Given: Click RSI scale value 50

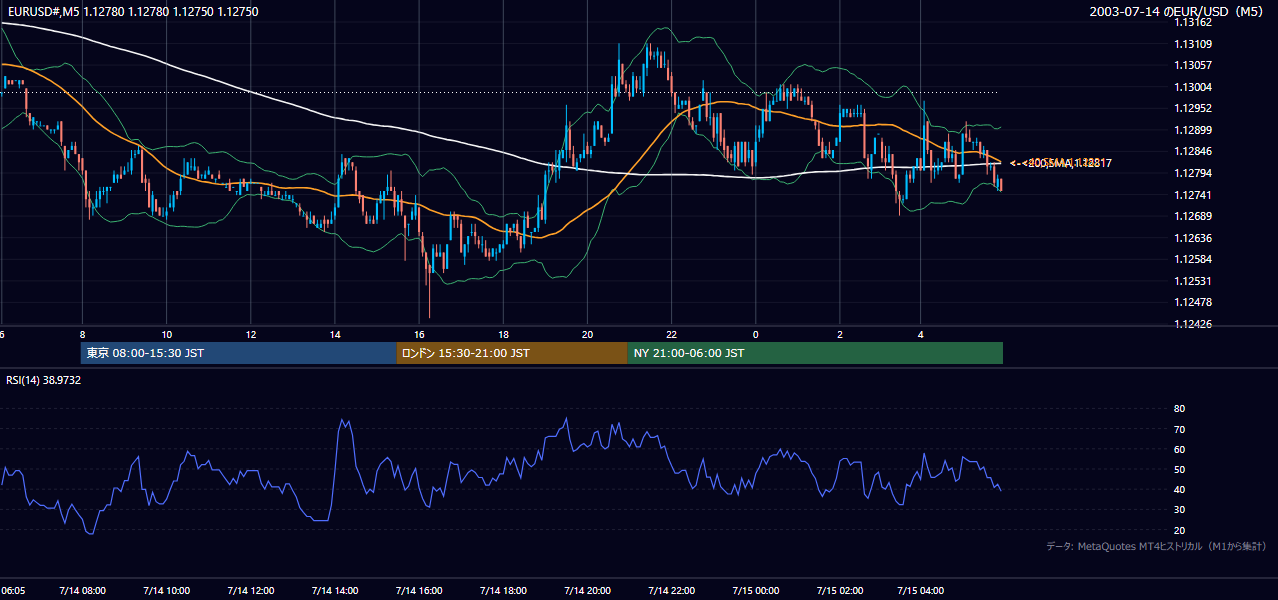Looking at the screenshot, I should pyautogui.click(x=1179, y=469).
